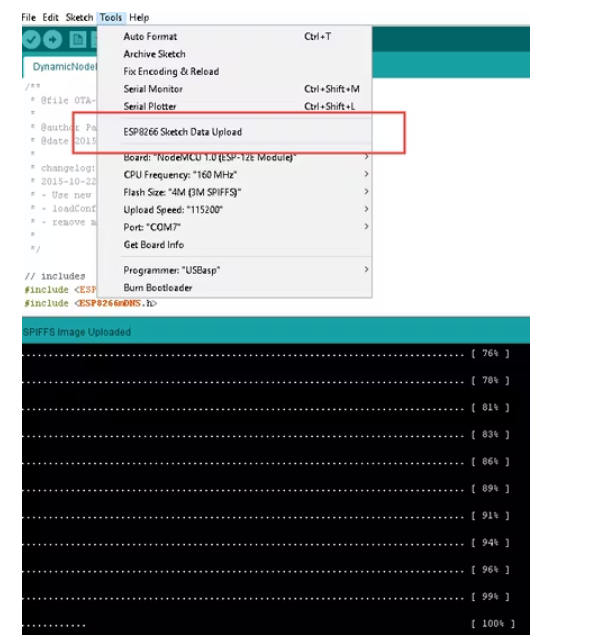Expand the CPU Frequency 160 MHz submenu

(x=235, y=175)
